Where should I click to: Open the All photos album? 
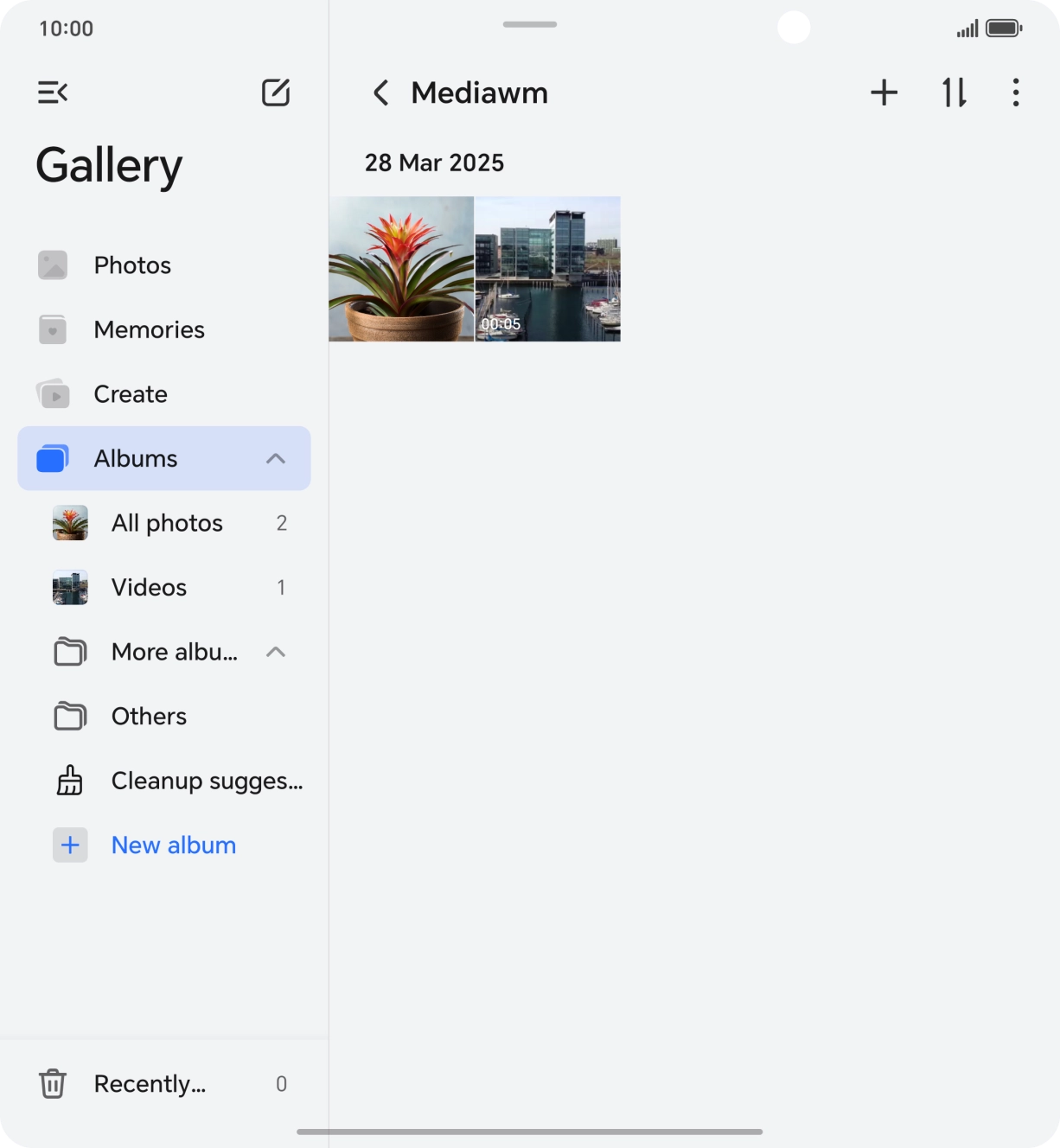[164, 523]
